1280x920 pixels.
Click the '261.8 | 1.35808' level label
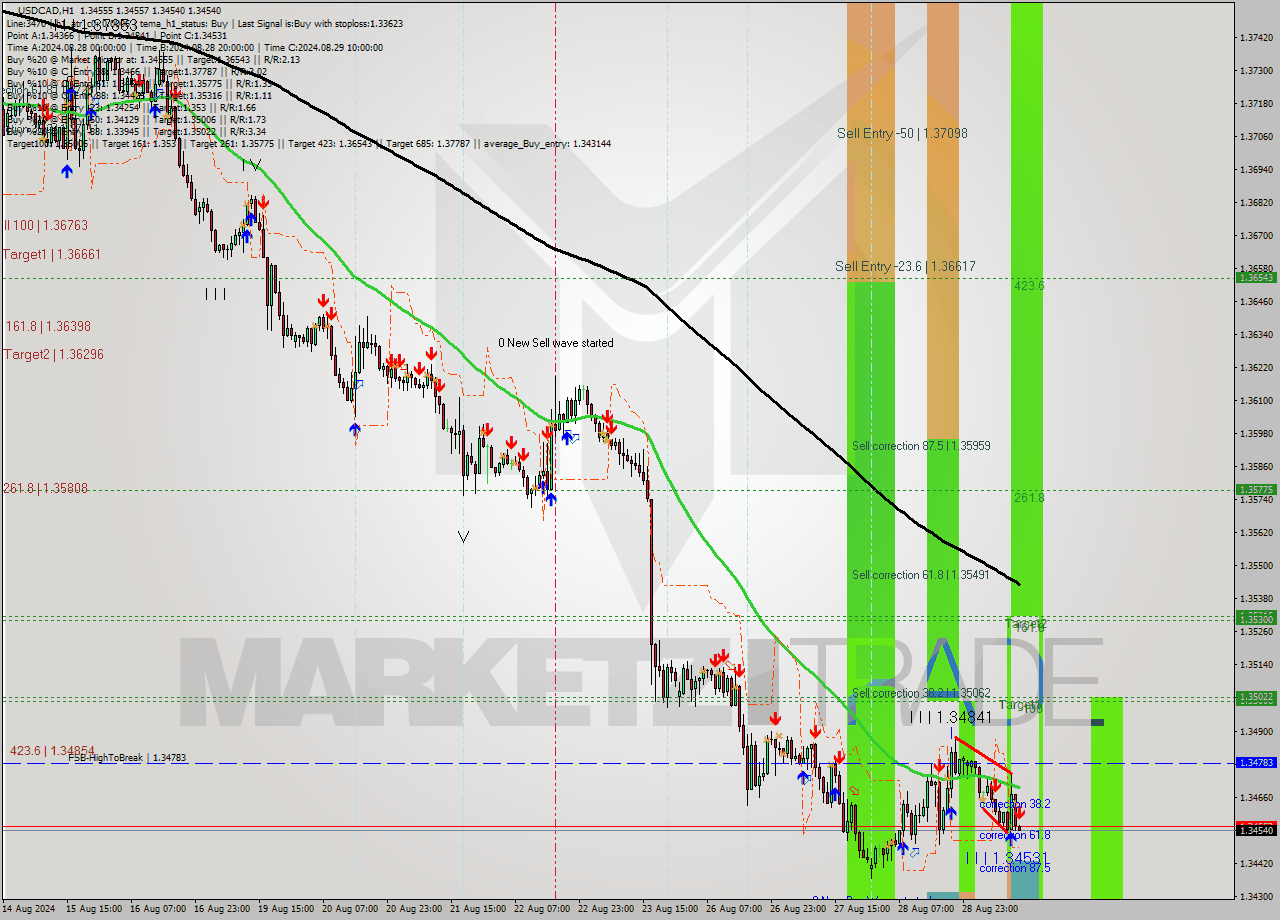46,488
